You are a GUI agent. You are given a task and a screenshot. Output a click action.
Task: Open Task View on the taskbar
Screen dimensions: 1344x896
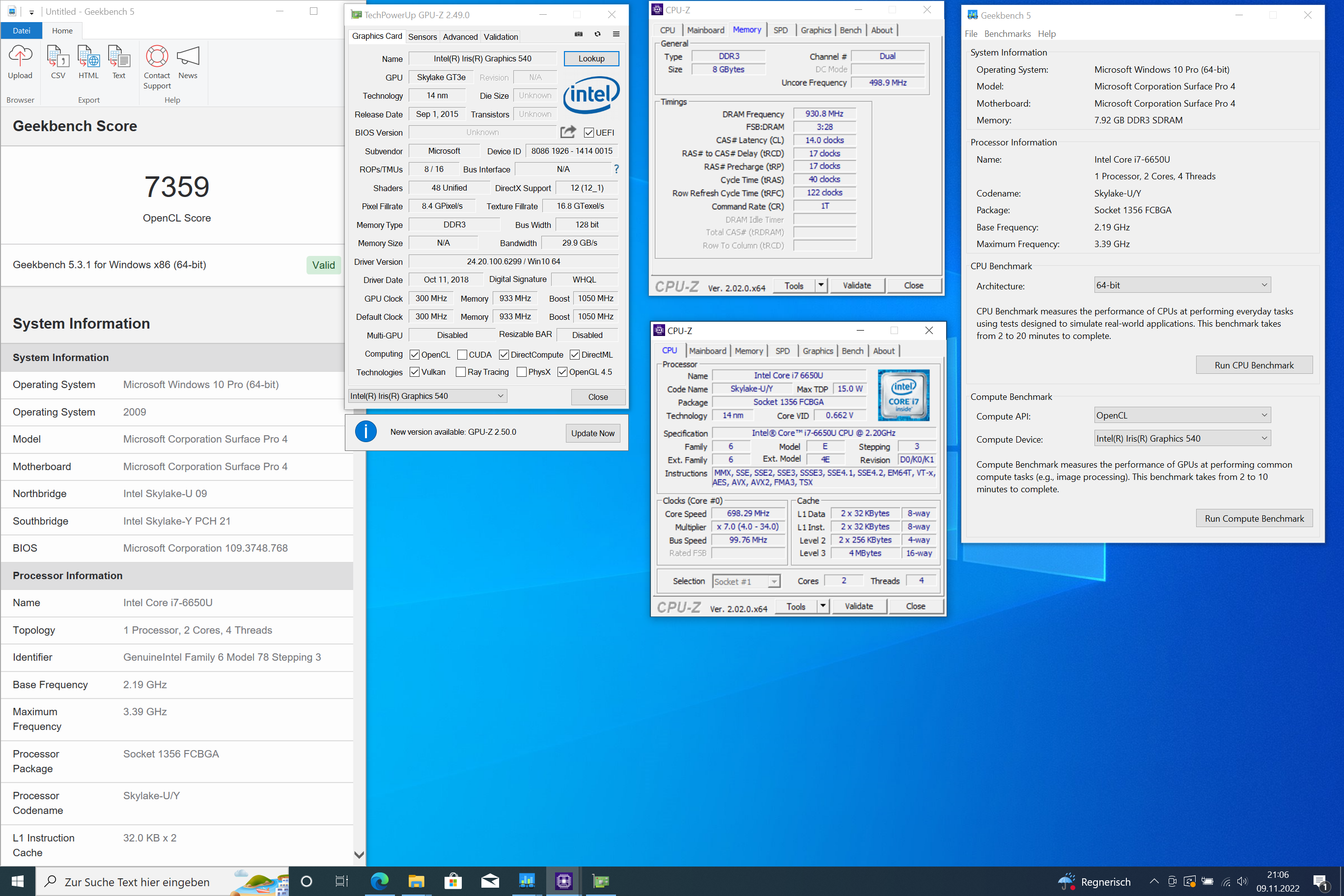(x=341, y=881)
